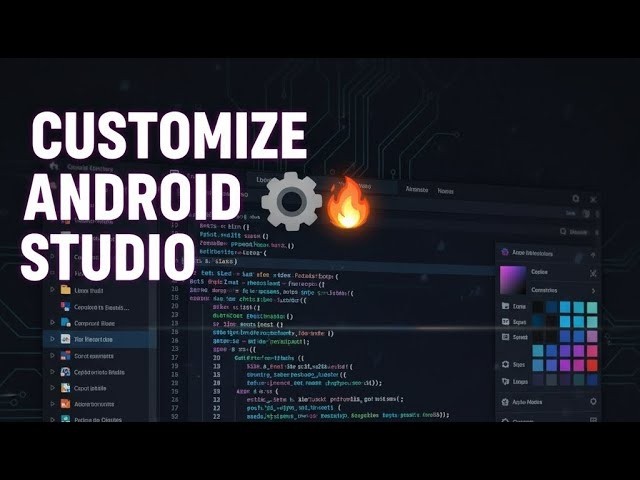Click the crossed-arrows icon right of the gradient square
This screenshot has width=640, height=480.
click(x=593, y=273)
